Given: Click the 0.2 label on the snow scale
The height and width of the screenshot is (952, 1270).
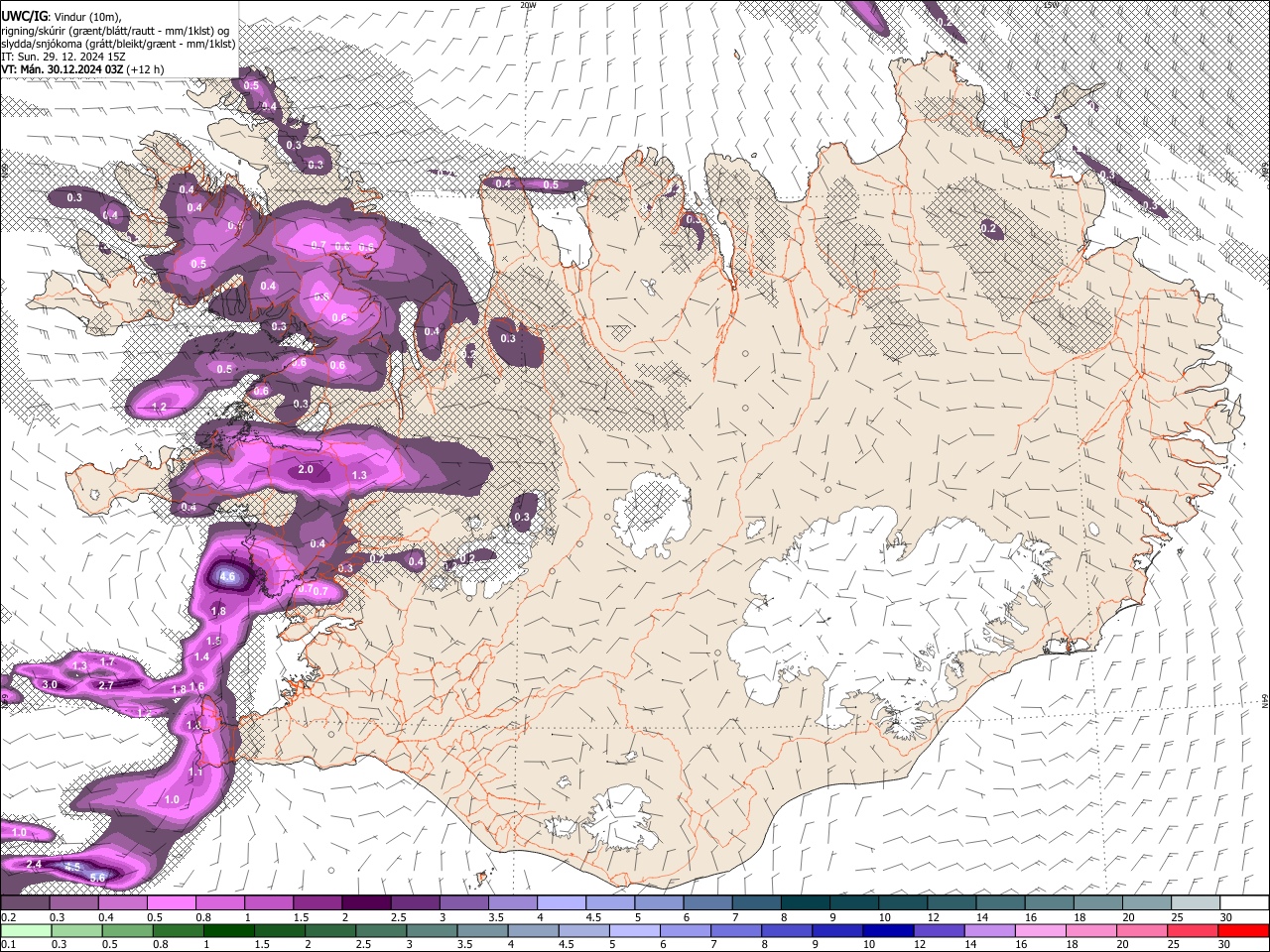Looking at the screenshot, I should (7, 917).
